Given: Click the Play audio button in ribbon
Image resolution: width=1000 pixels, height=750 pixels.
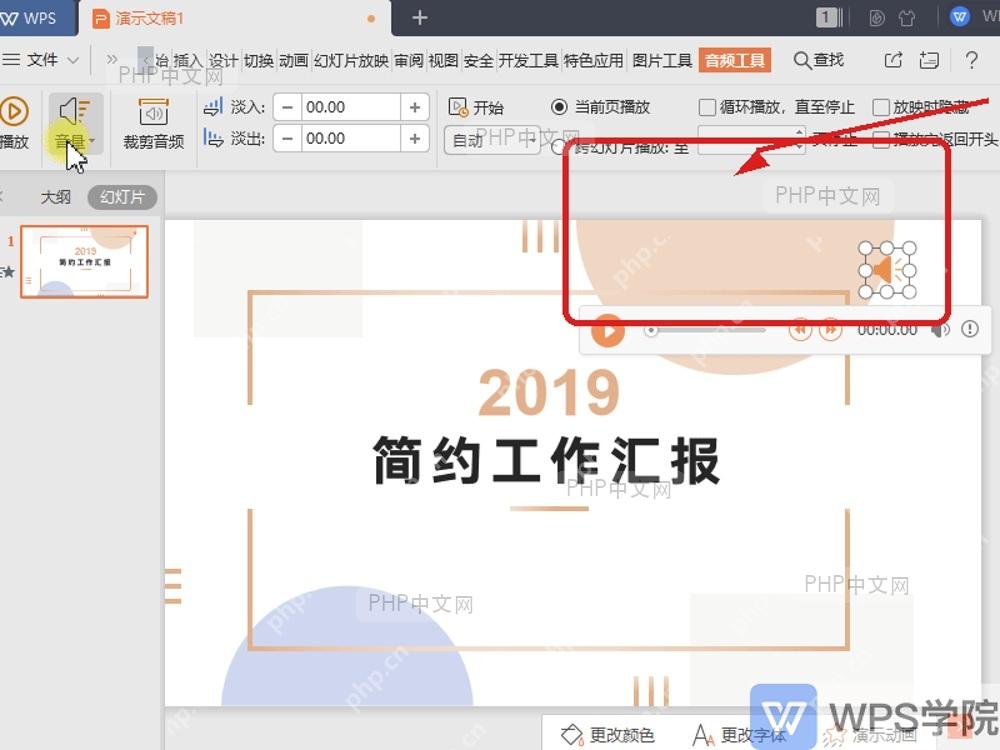Looking at the screenshot, I should click(x=14, y=123).
